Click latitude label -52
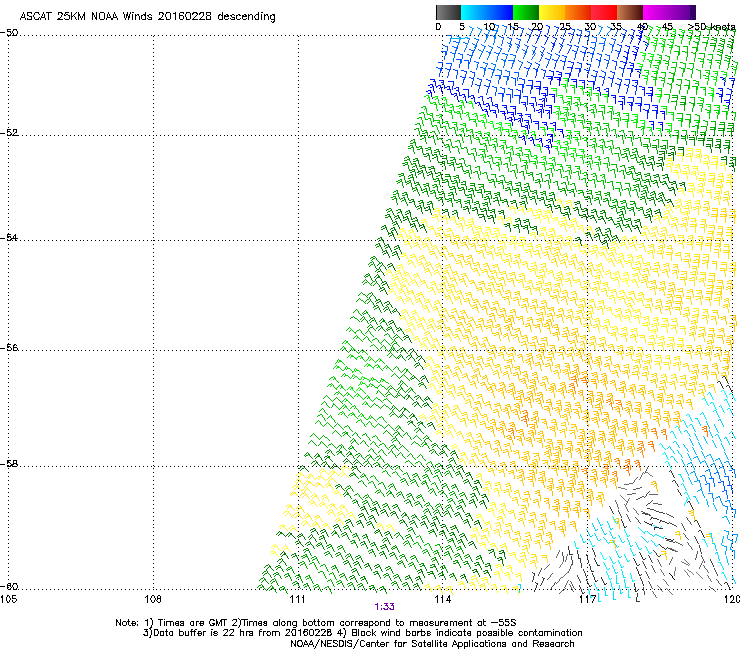This screenshot has width=740, height=650. 9,133
